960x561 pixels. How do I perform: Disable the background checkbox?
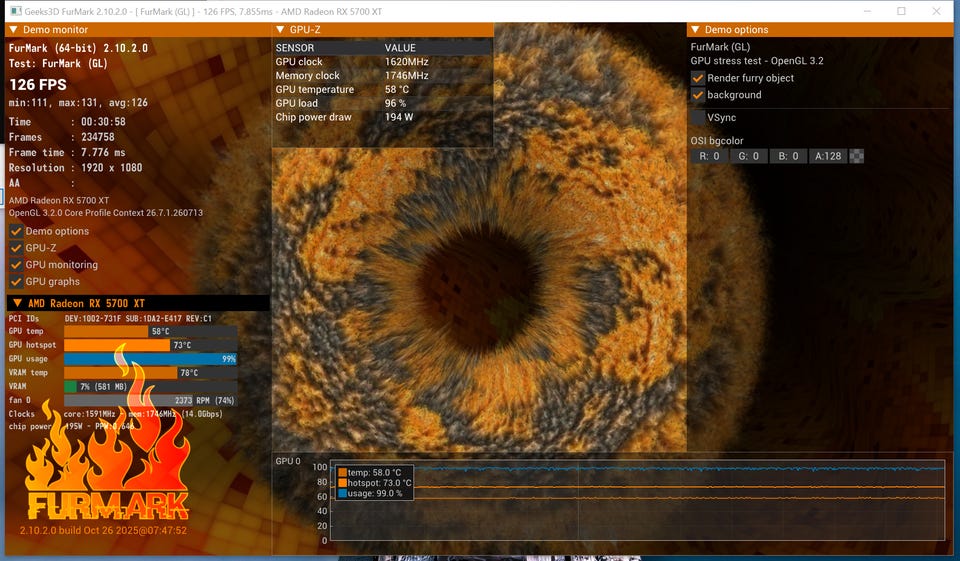pyautogui.click(x=697, y=95)
